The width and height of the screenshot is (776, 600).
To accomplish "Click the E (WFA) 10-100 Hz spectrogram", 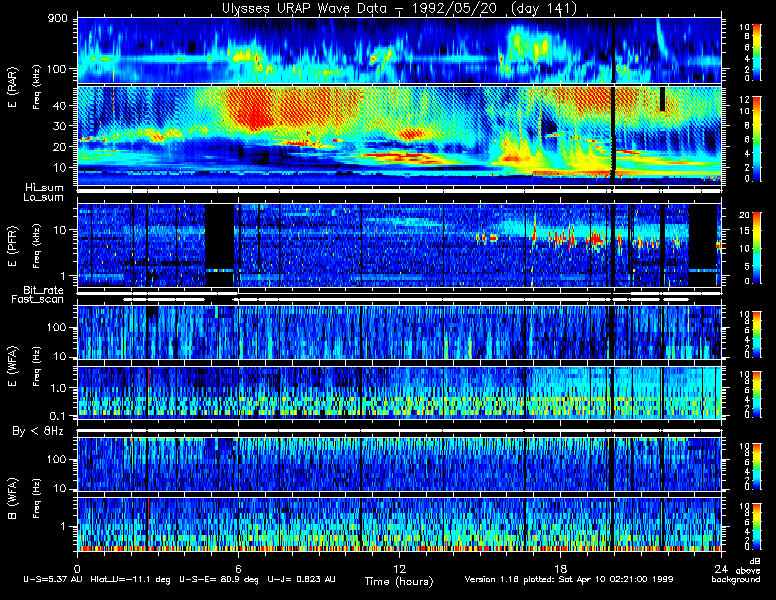I will click(399, 332).
